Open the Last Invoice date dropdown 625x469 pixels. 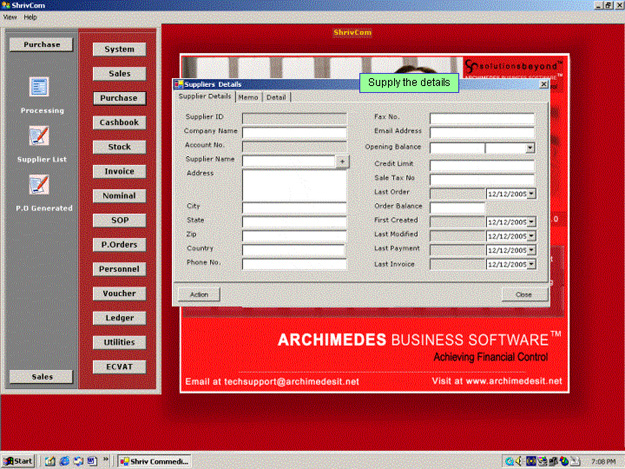[x=531, y=264]
